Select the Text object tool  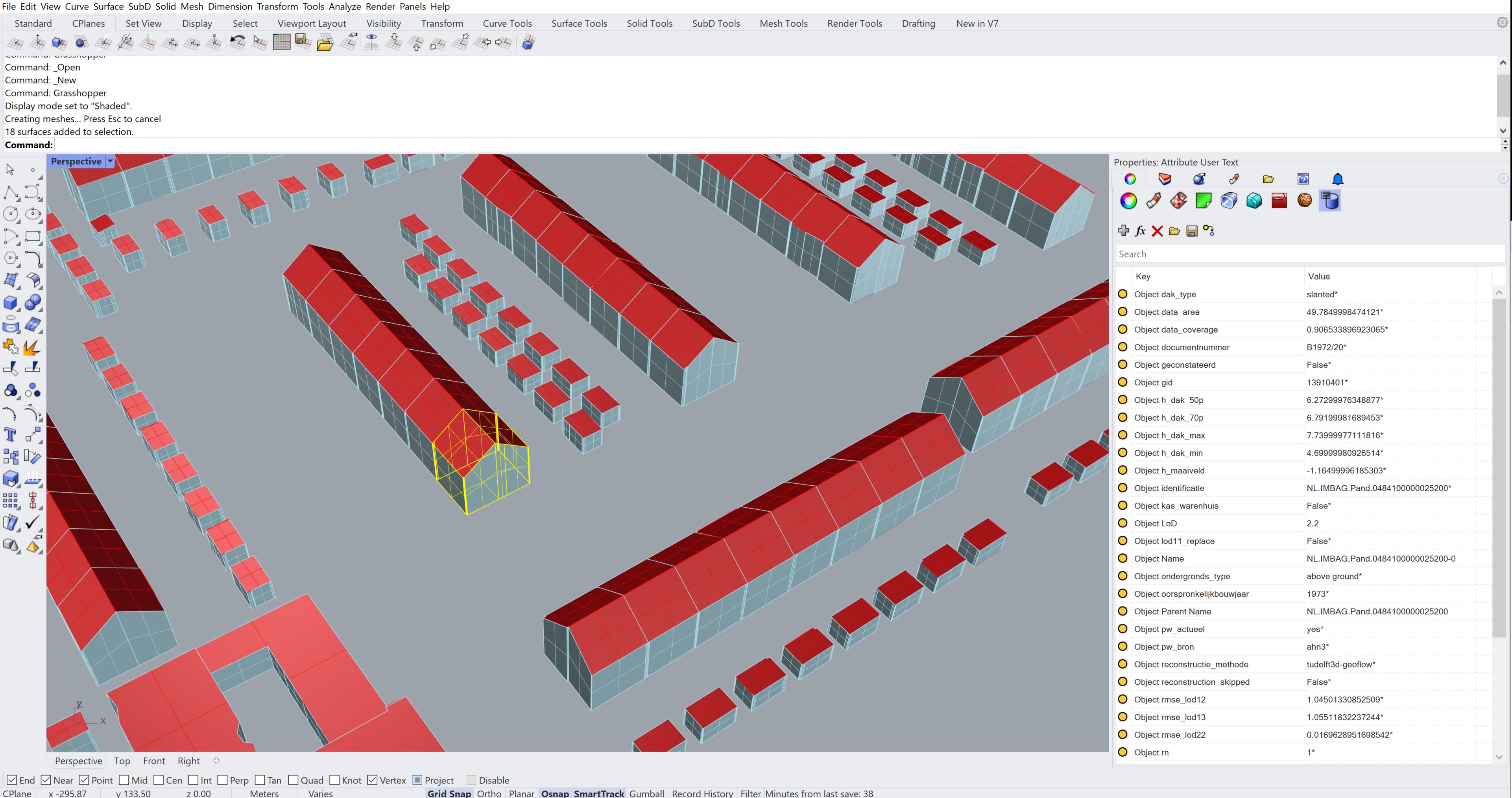(10, 435)
